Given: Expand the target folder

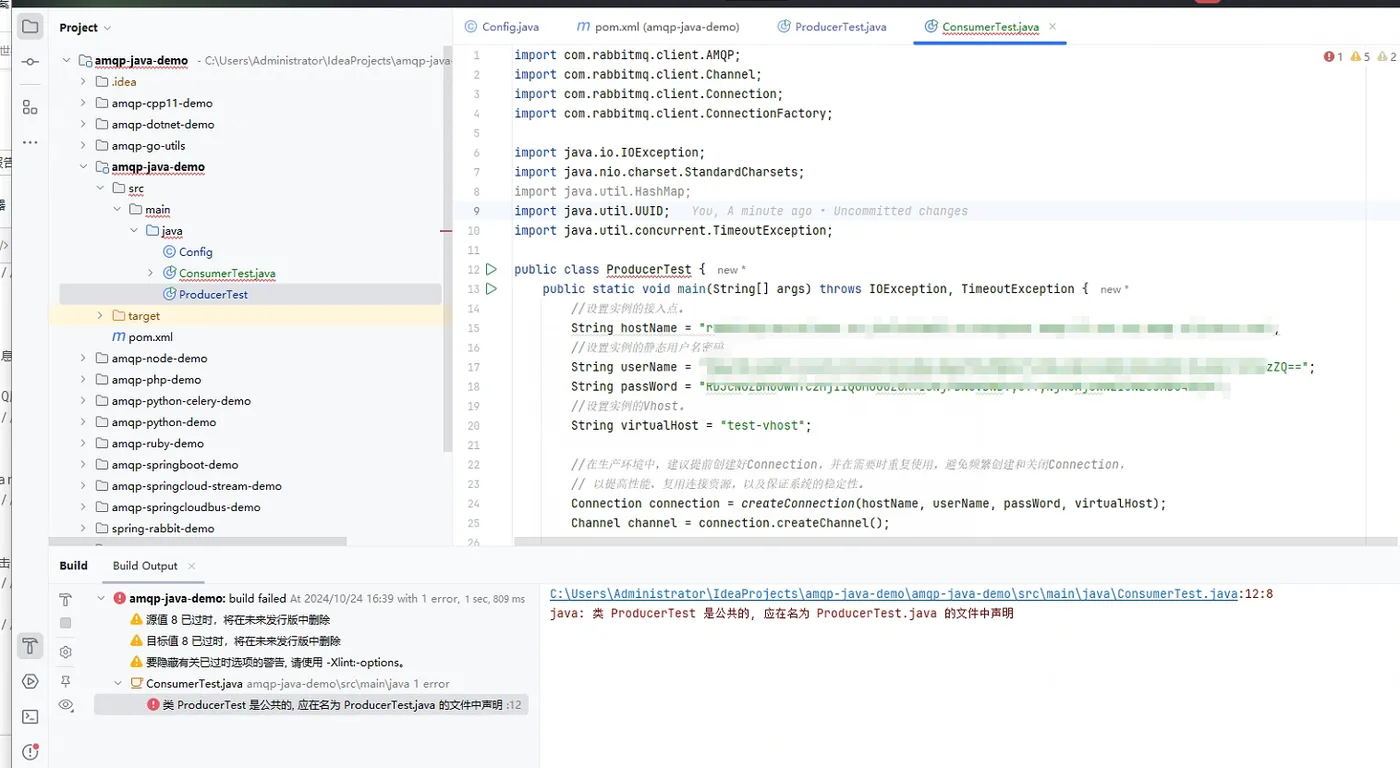Looking at the screenshot, I should [x=100, y=316].
